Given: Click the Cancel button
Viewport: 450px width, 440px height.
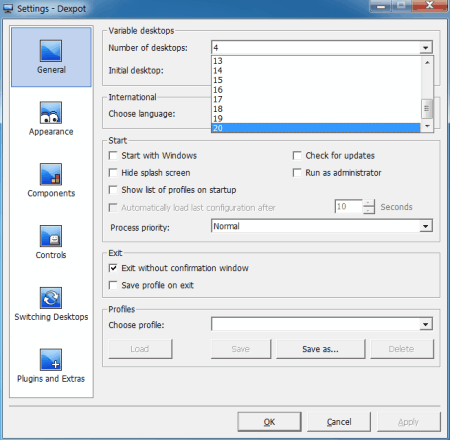Looking at the screenshot, I should tap(339, 422).
